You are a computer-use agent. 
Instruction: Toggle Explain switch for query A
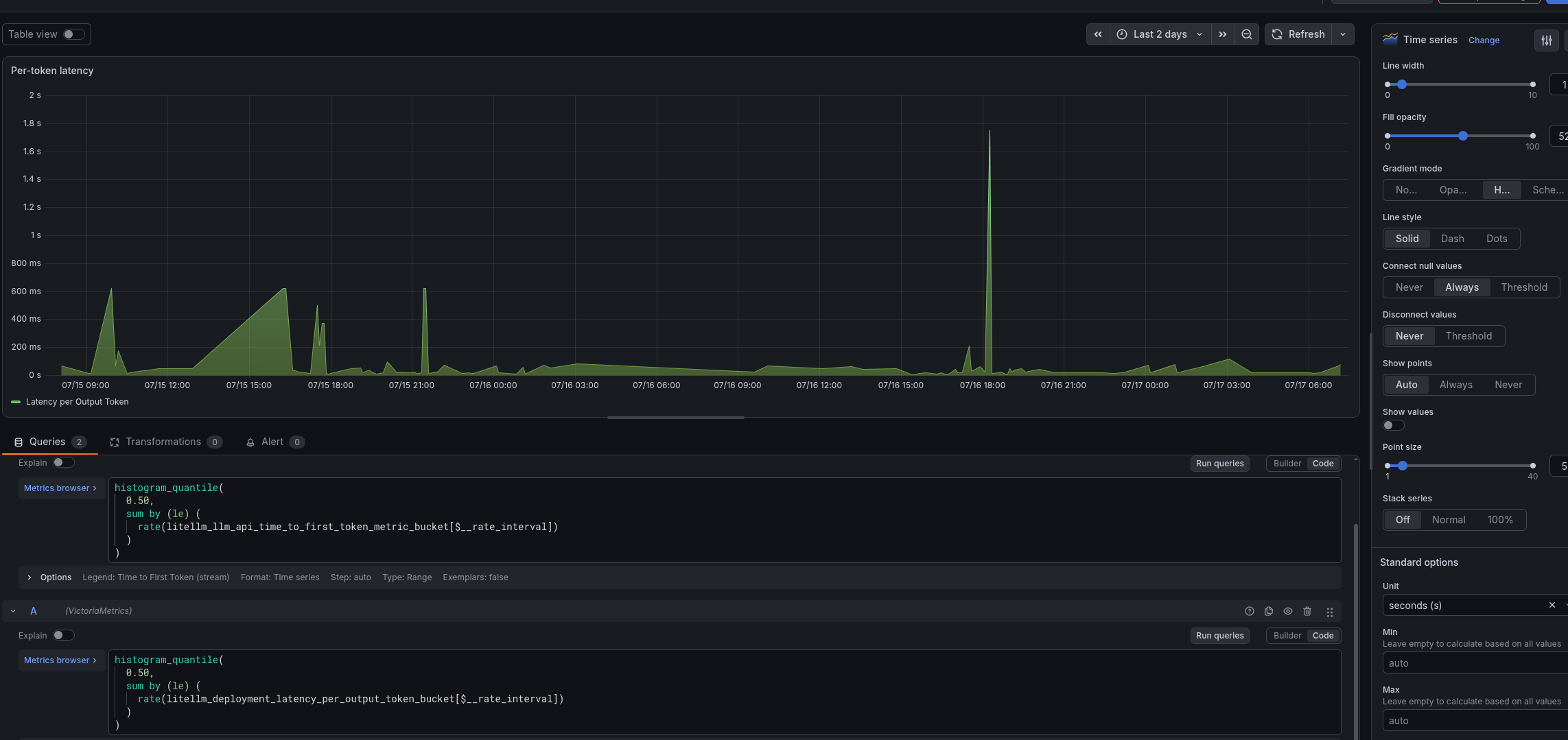(63, 636)
